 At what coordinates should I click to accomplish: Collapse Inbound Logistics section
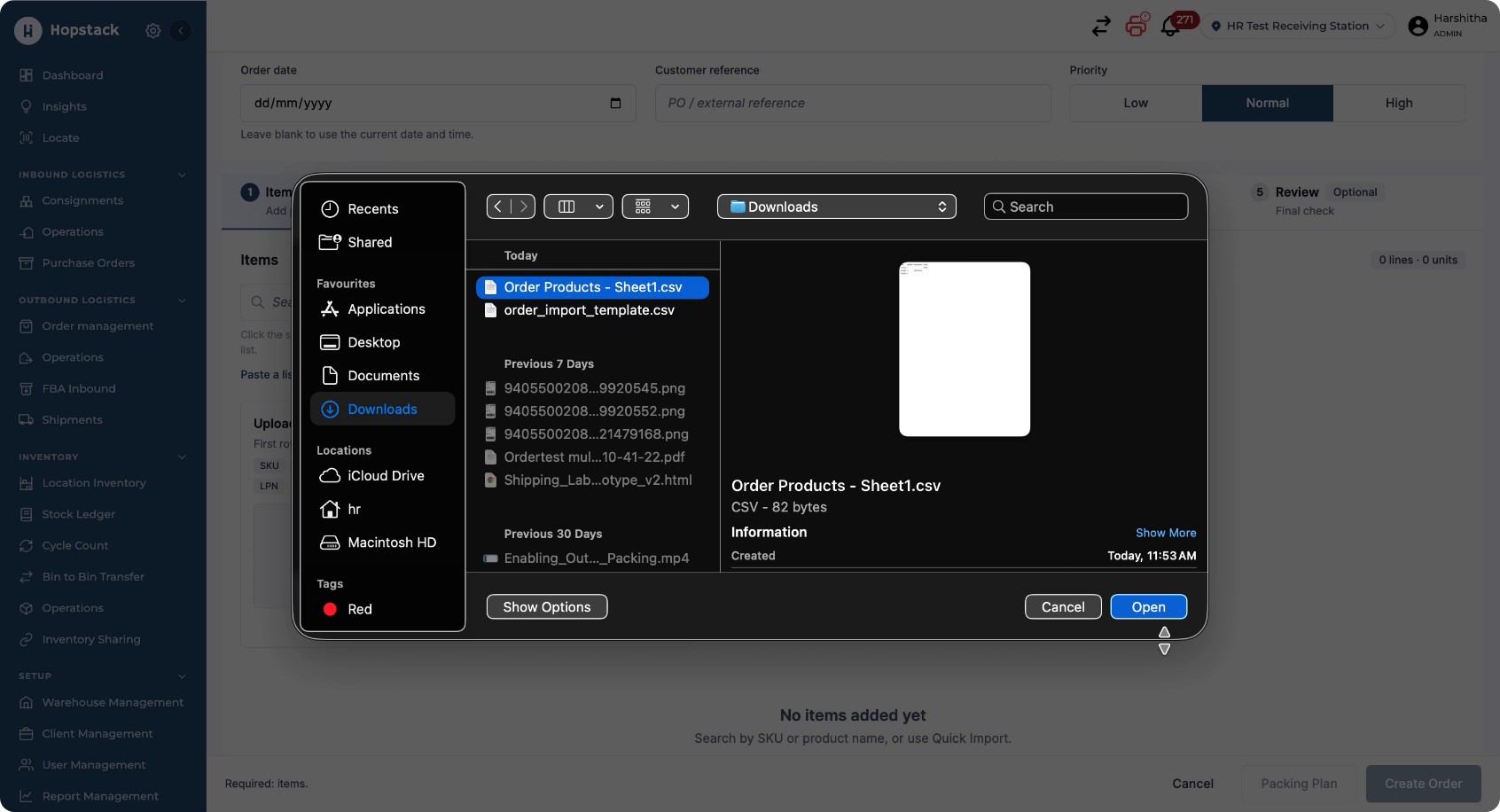coord(182,175)
